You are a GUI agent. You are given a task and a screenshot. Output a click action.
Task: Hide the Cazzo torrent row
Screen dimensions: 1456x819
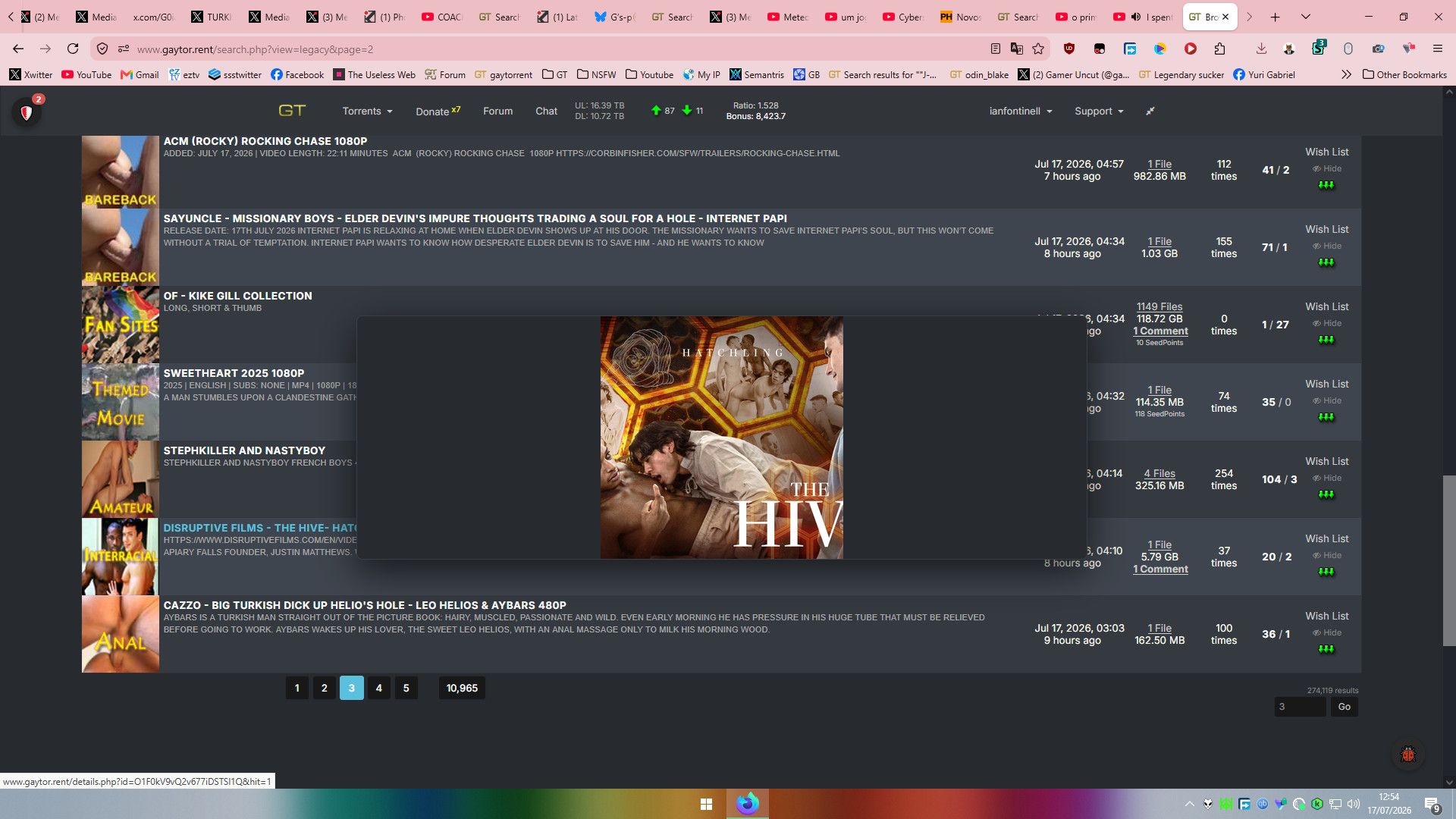click(1327, 633)
